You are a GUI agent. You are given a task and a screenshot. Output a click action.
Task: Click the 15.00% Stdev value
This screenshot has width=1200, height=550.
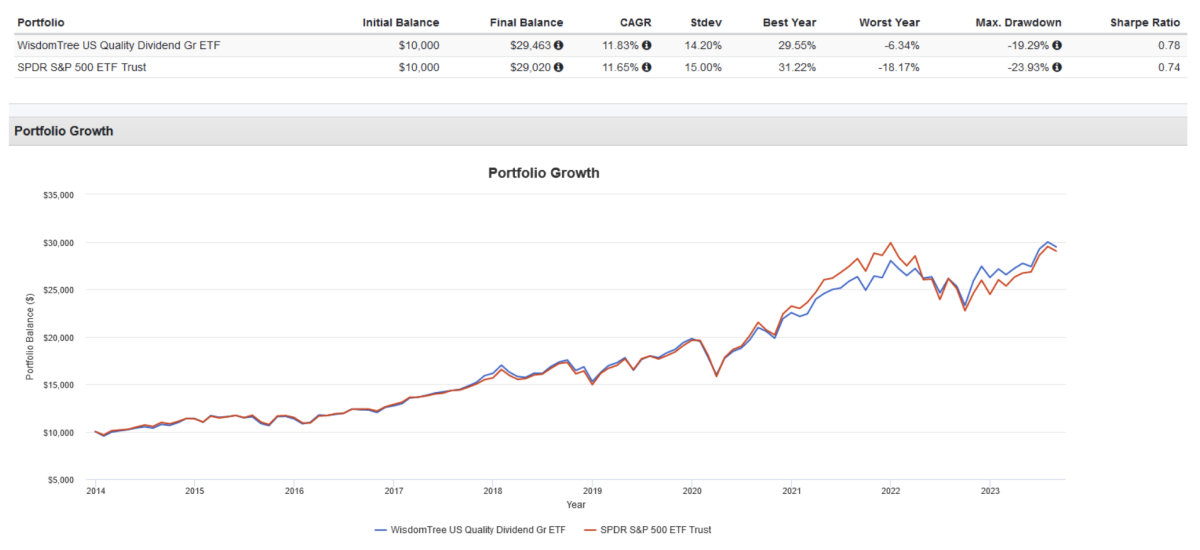click(x=702, y=67)
